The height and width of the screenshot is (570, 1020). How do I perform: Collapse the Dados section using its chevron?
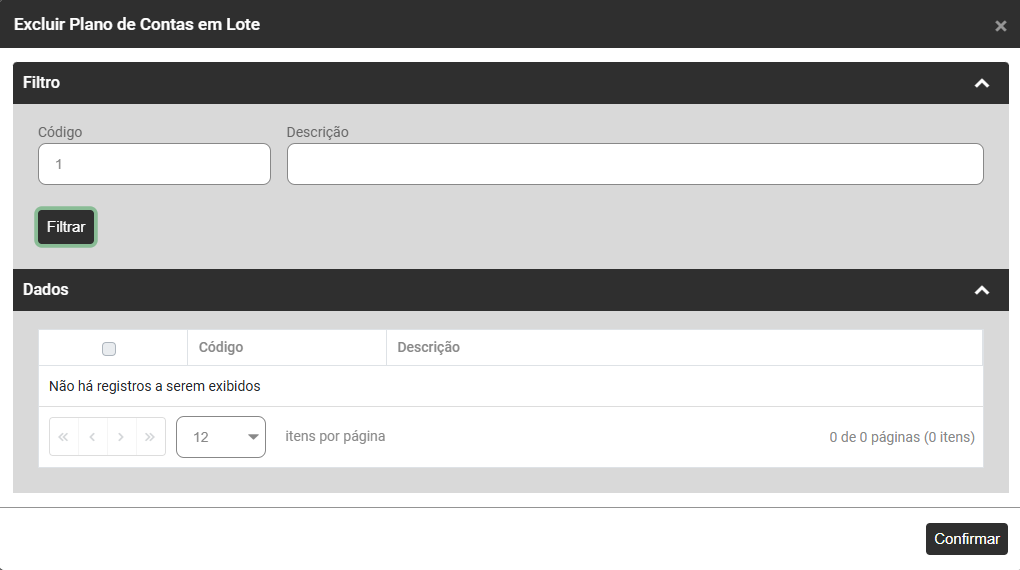[x=982, y=290]
